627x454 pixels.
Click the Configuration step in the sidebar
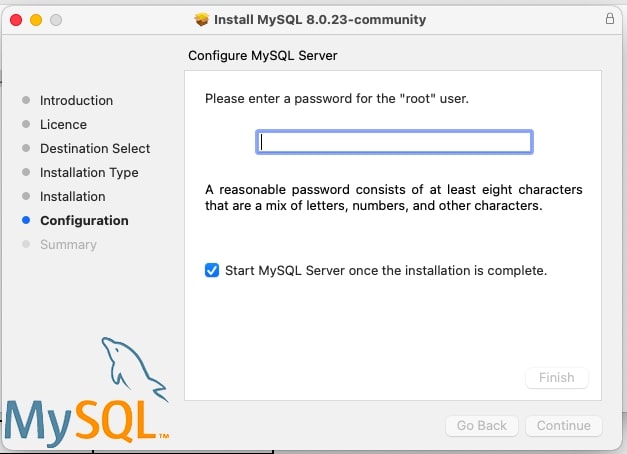click(84, 220)
